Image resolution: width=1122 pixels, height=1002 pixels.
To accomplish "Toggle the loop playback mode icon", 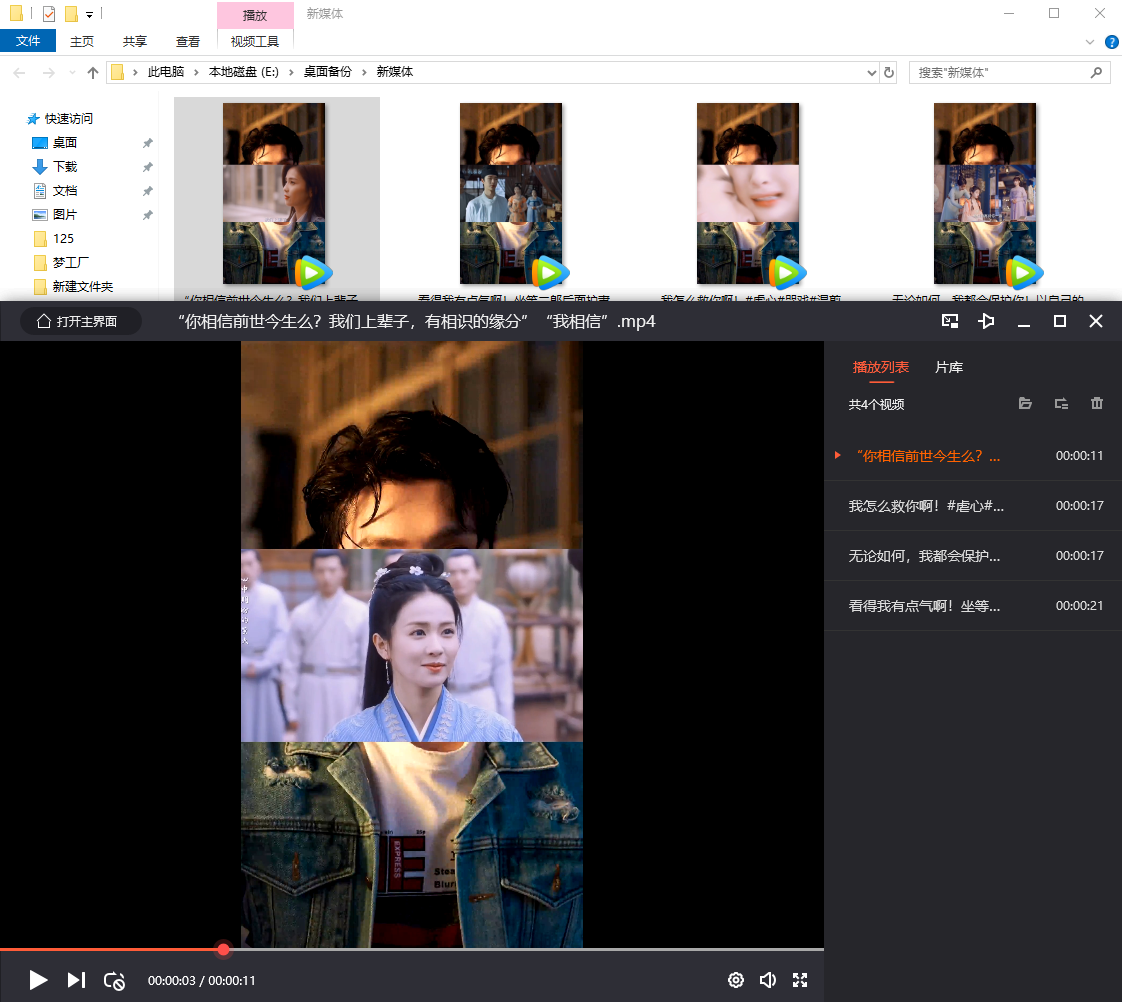I will (x=114, y=981).
